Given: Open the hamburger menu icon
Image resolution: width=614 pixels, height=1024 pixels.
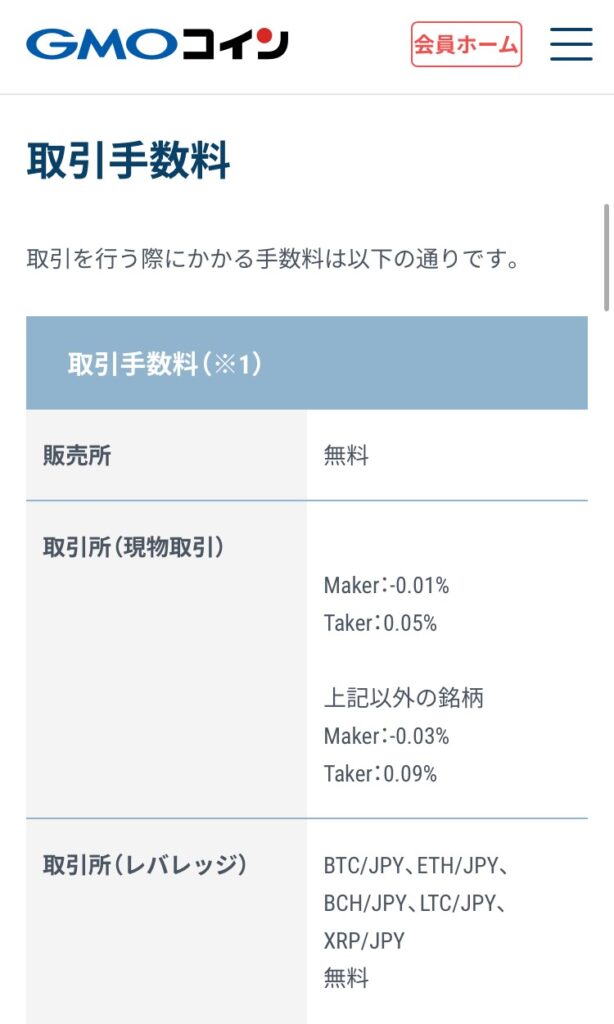Looking at the screenshot, I should click(571, 44).
